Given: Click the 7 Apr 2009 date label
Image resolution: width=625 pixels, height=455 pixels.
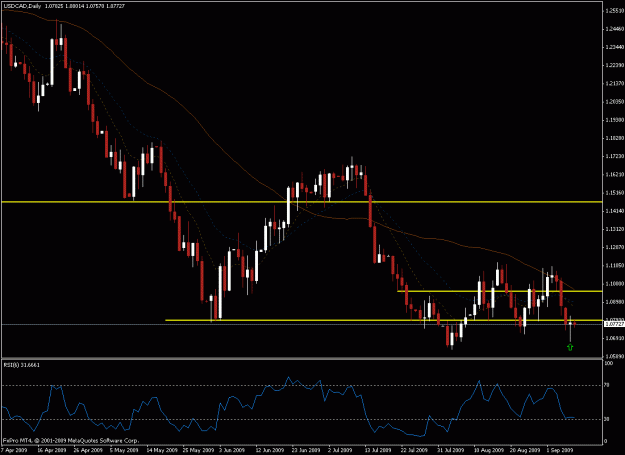Looking at the screenshot, I should (14, 450).
